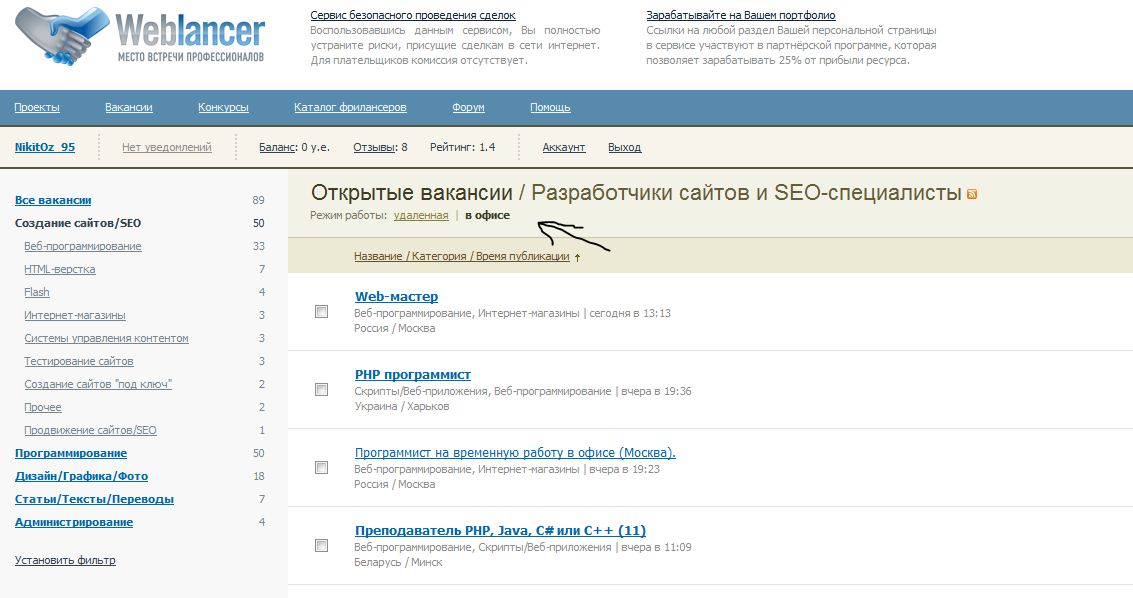Show Все вакансии in the sidebar
The width and height of the screenshot is (1133, 598).
53,200
